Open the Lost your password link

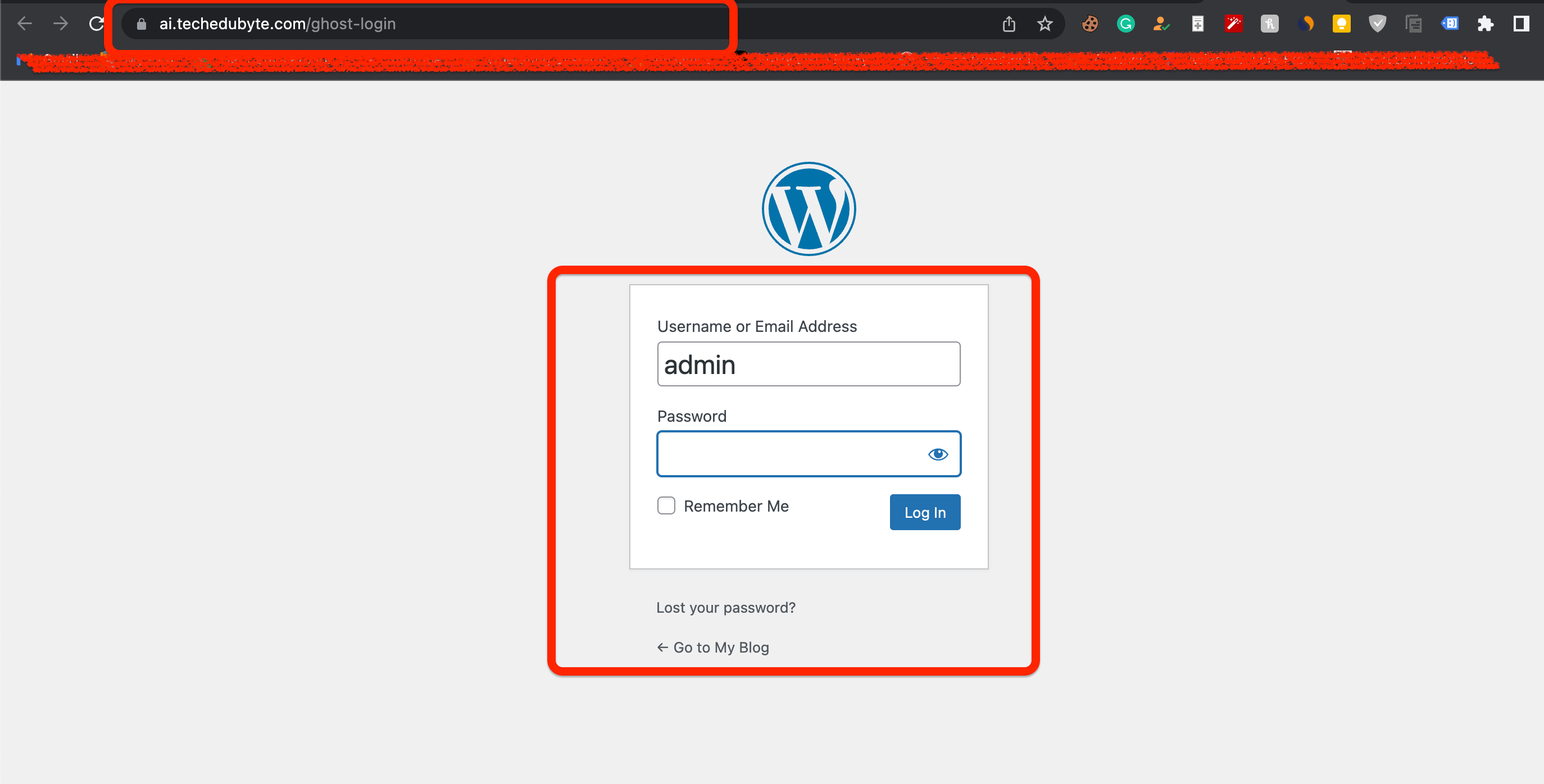coord(725,607)
